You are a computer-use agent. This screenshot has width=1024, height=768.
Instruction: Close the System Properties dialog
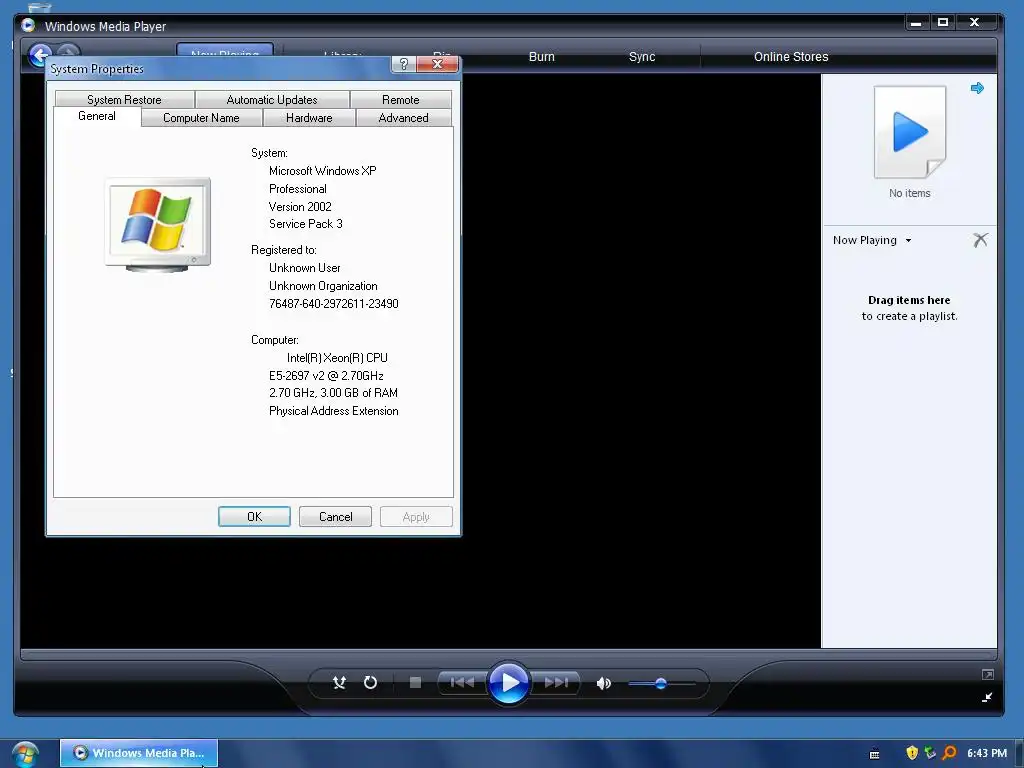[438, 64]
